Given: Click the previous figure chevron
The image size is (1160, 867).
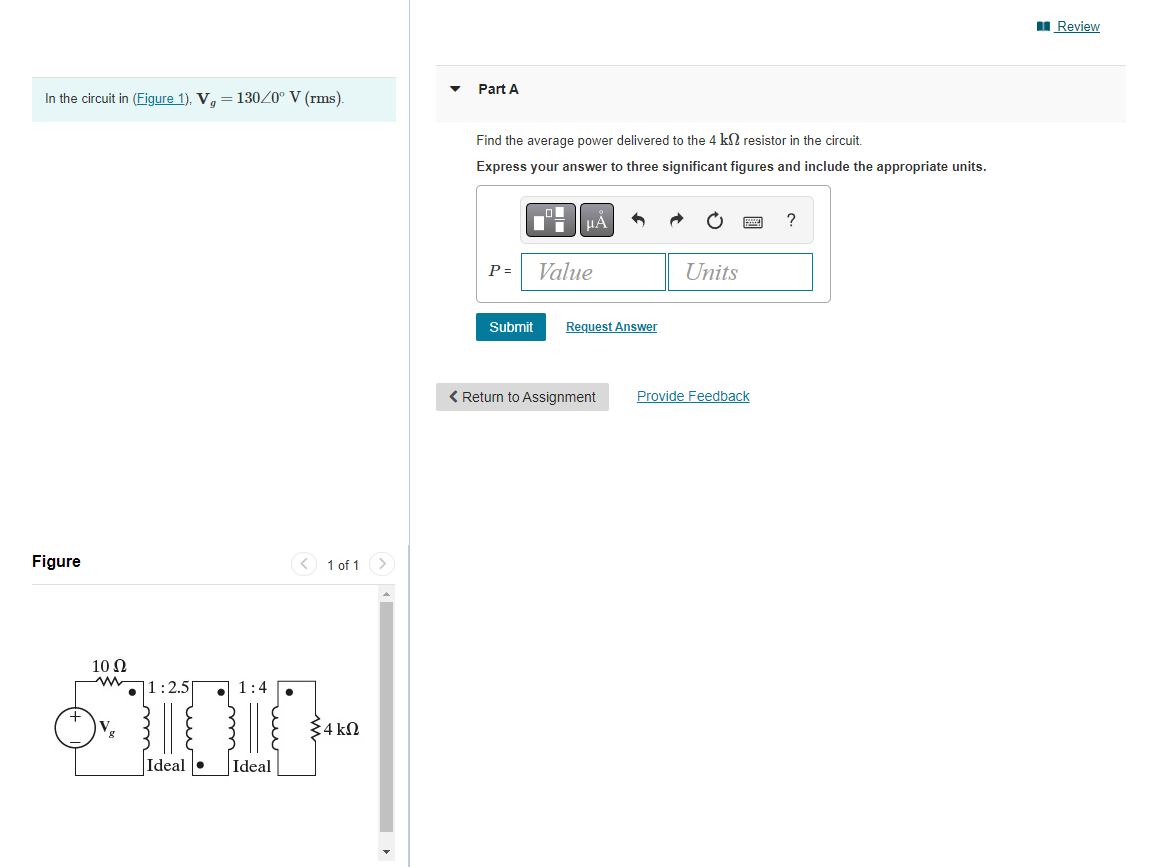Looking at the screenshot, I should point(303,564).
